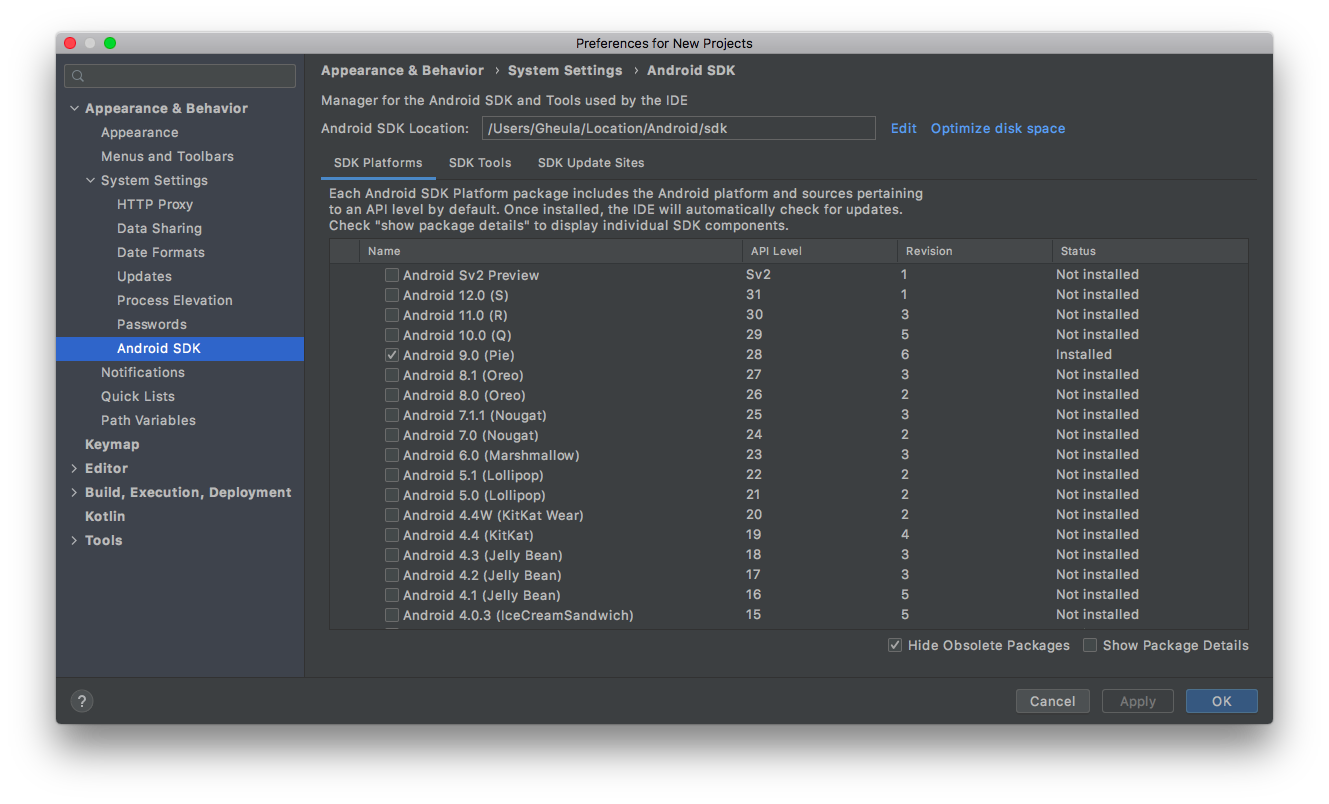
Task: Enable Show Package Details checkbox
Action: [1090, 645]
